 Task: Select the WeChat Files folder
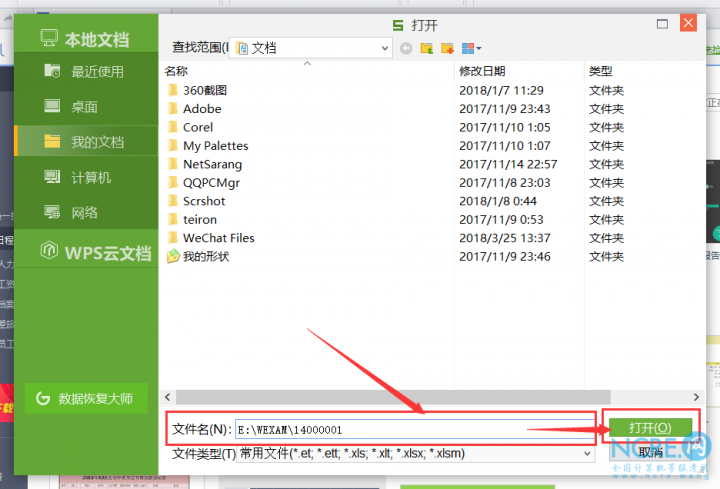point(219,238)
